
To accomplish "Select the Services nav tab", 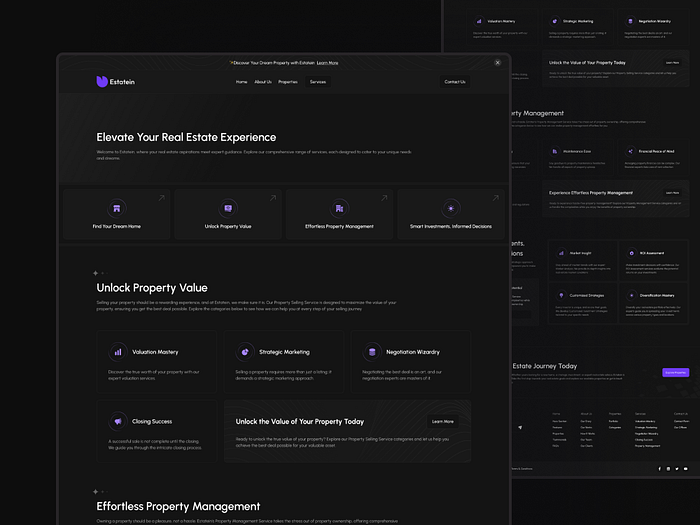I will point(318,82).
